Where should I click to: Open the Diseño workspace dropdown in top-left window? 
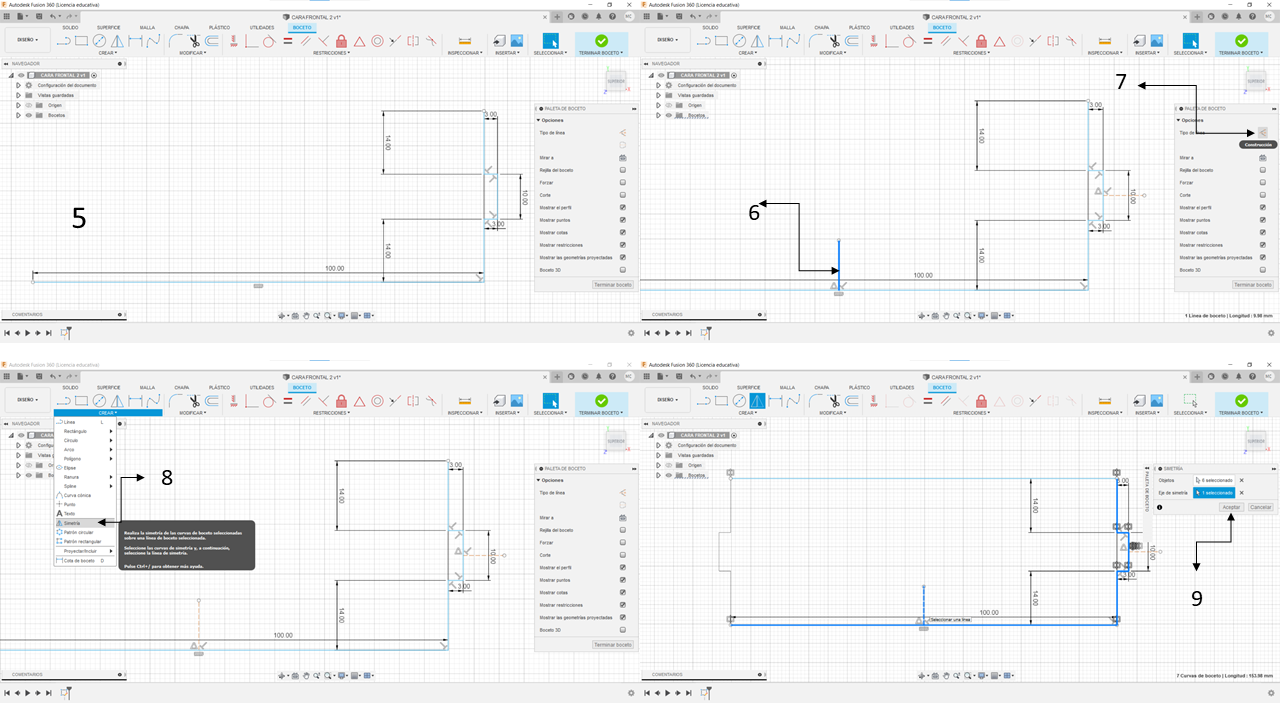(x=28, y=40)
